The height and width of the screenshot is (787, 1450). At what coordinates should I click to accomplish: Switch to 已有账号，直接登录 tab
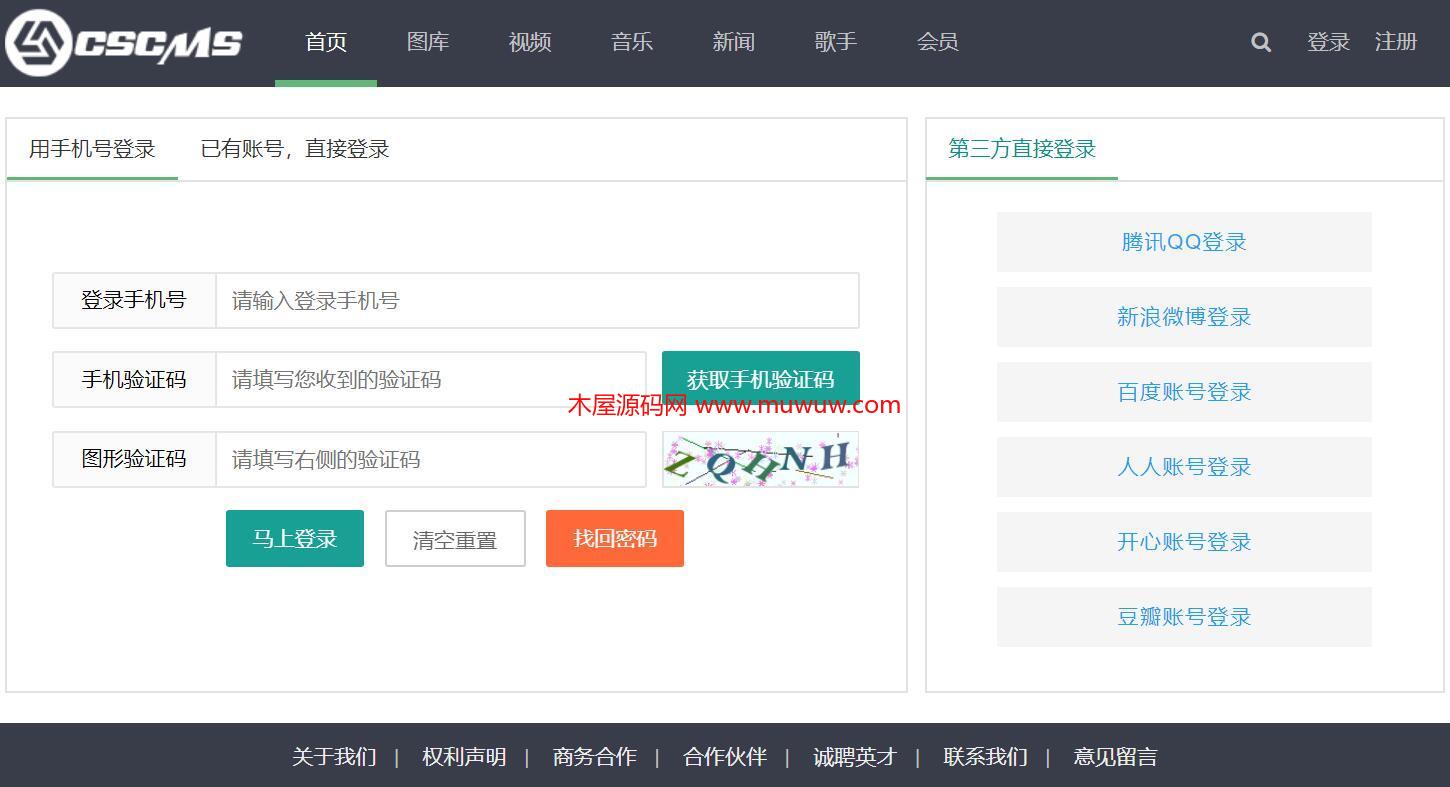(295, 149)
